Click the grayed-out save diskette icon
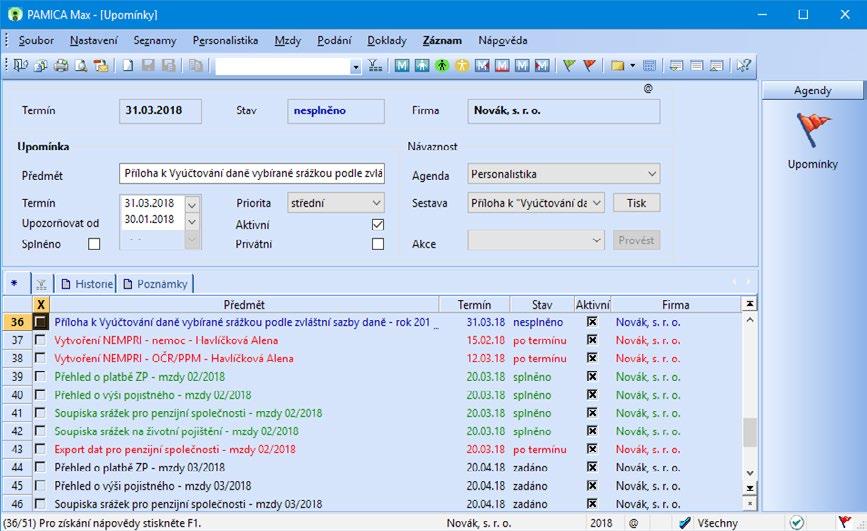This screenshot has width=867, height=531. 148,65
